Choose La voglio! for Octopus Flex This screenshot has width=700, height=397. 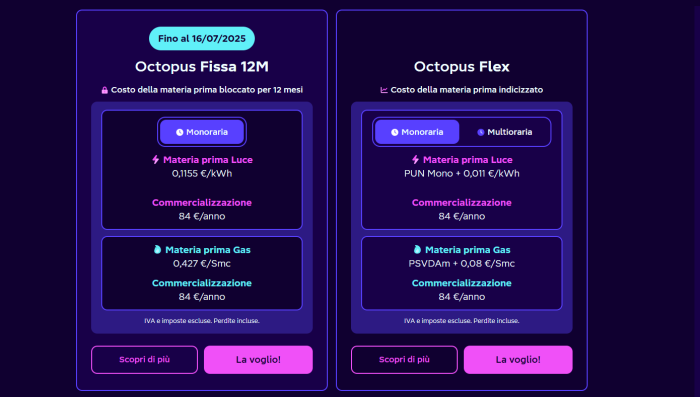tap(518, 359)
